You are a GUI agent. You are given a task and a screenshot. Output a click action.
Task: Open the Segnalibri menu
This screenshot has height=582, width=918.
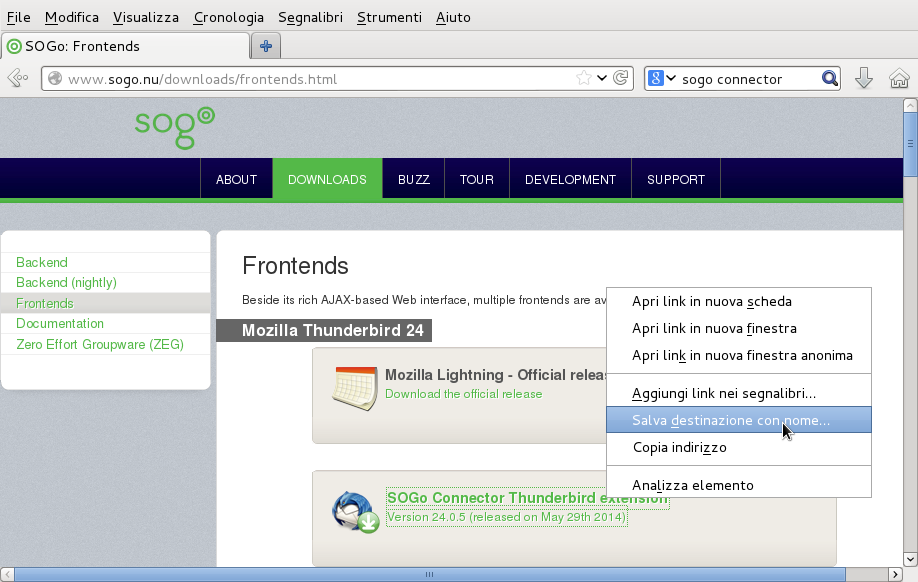click(x=310, y=17)
